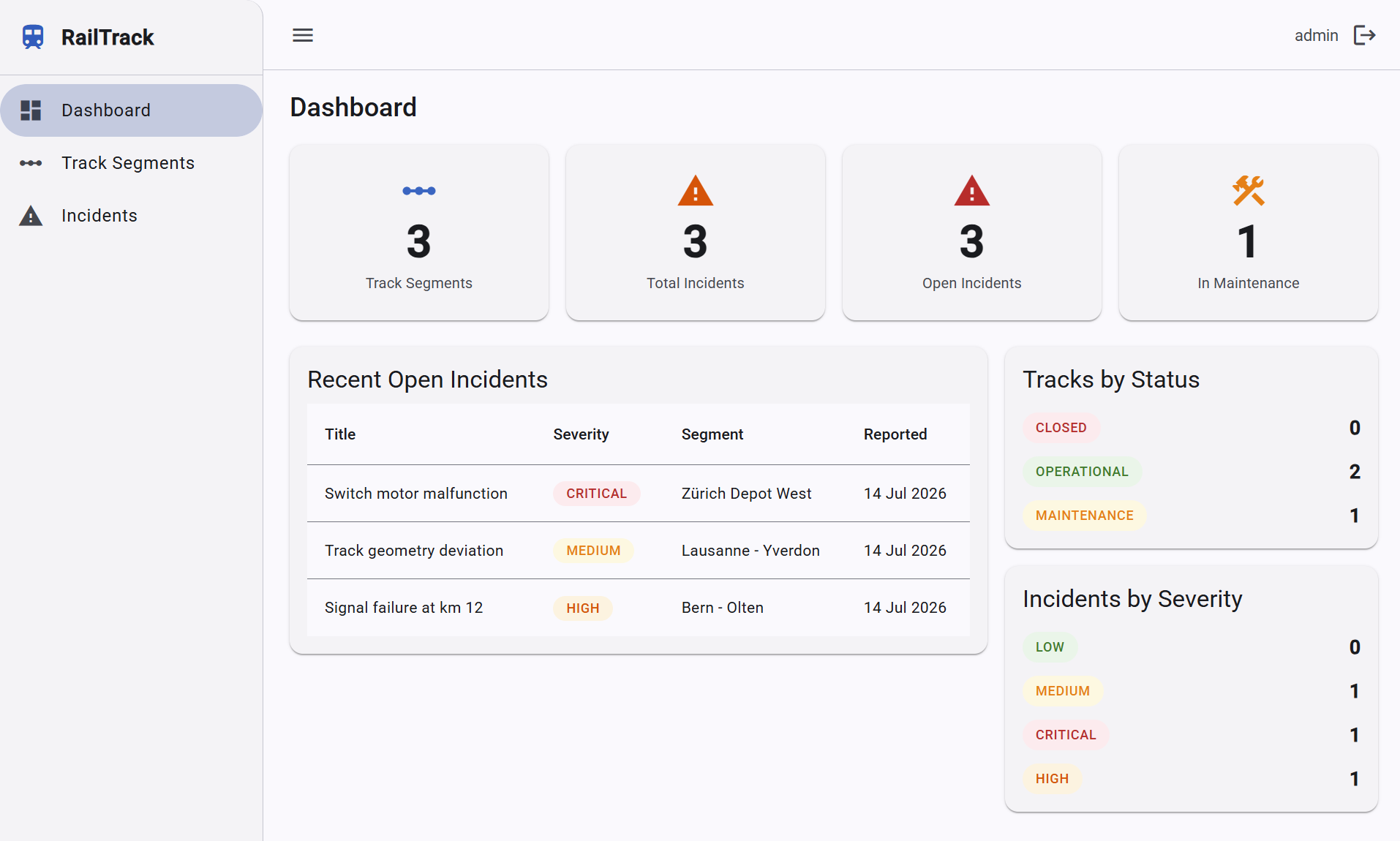The width and height of the screenshot is (1400, 841).
Task: Click MEDIUM badge in incidents table
Action: [593, 551]
